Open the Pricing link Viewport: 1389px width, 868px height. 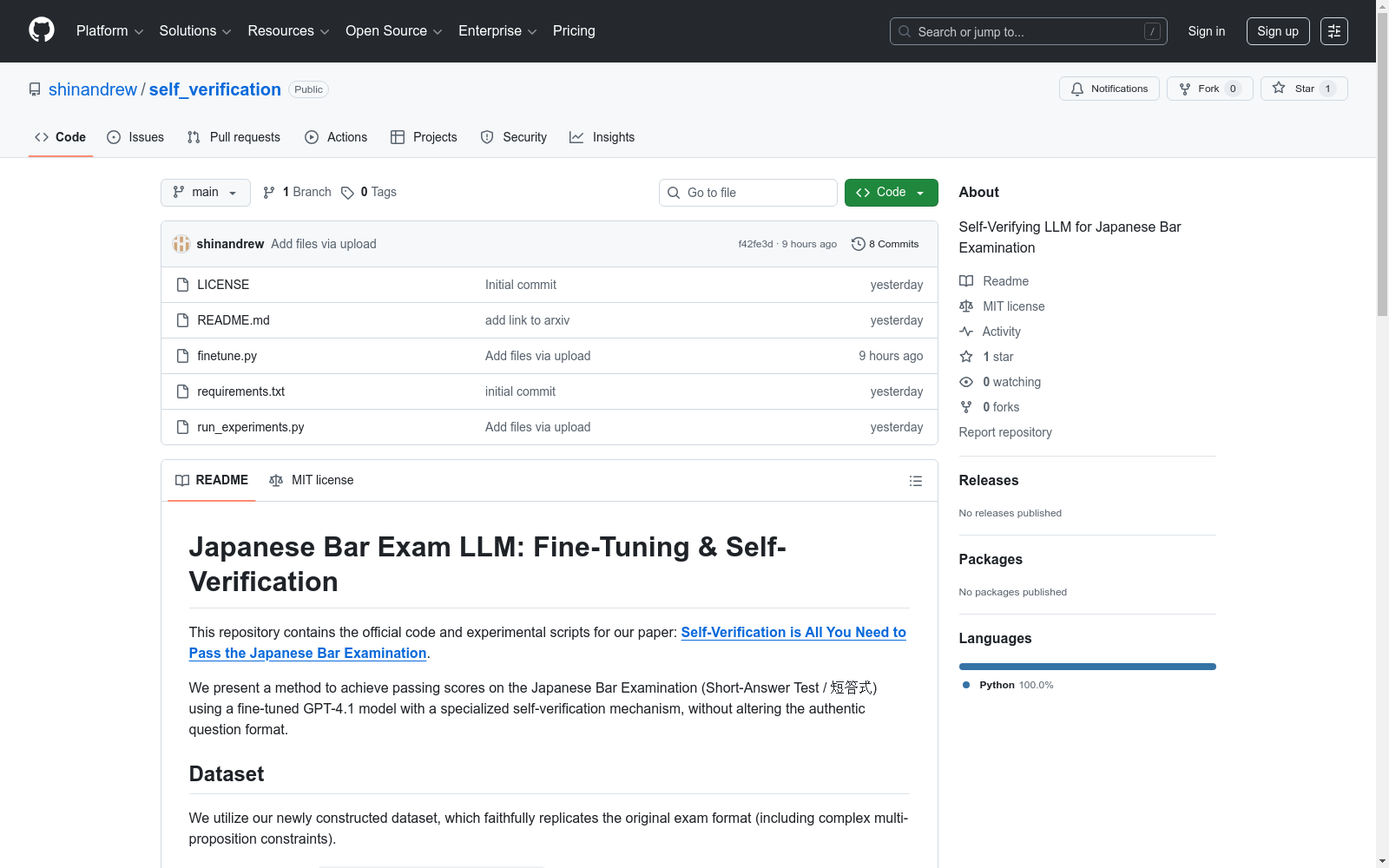coord(574,31)
